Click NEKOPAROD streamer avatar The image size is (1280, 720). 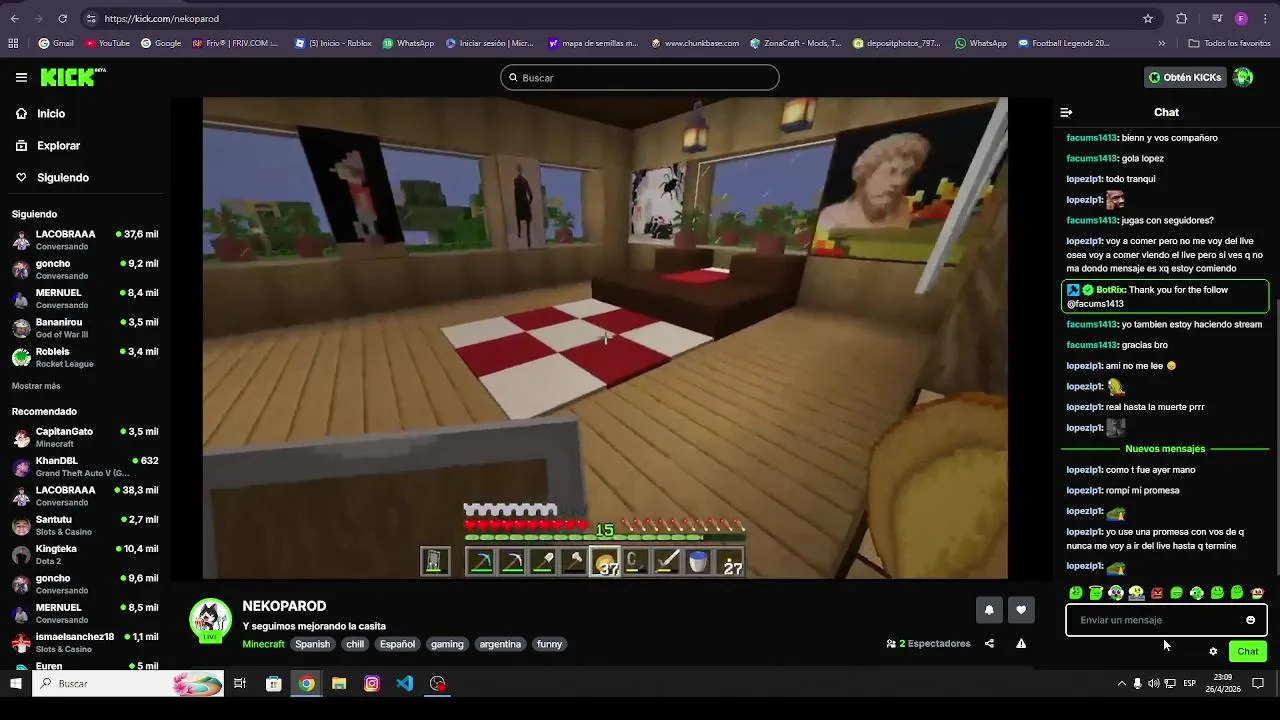tap(211, 621)
